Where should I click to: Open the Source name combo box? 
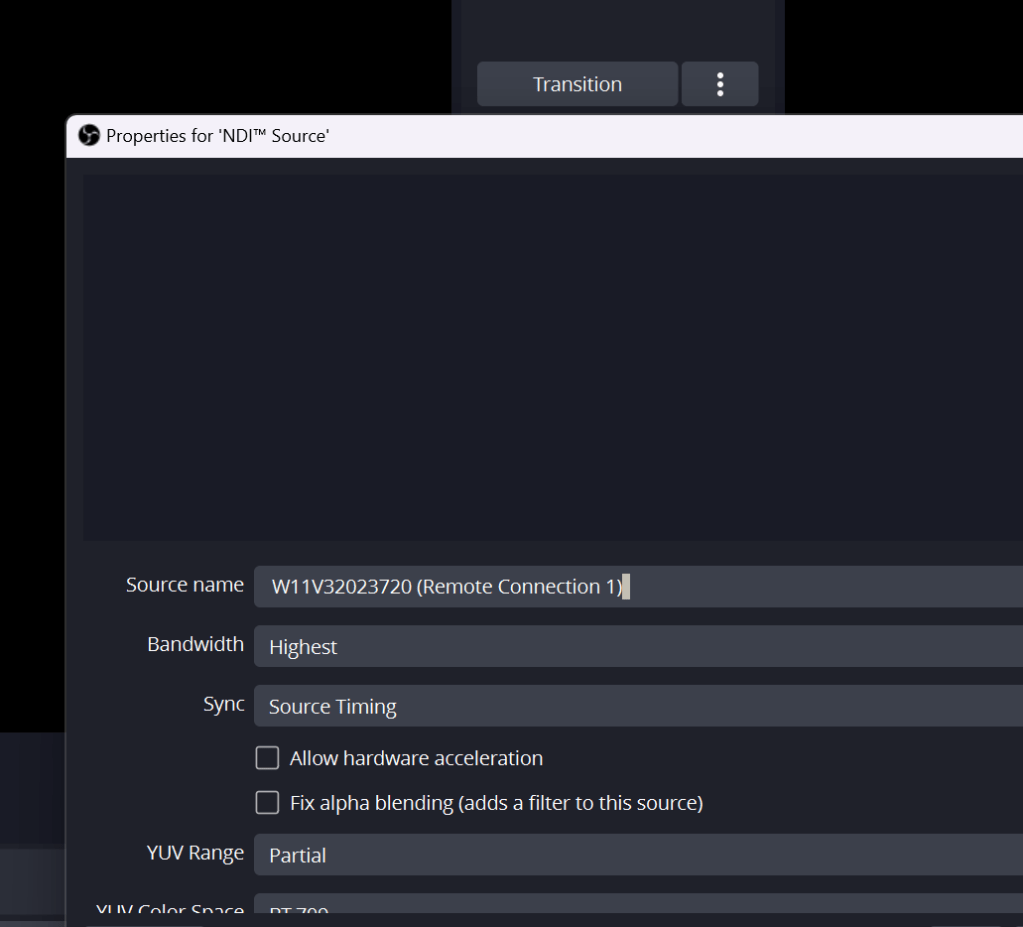638,586
